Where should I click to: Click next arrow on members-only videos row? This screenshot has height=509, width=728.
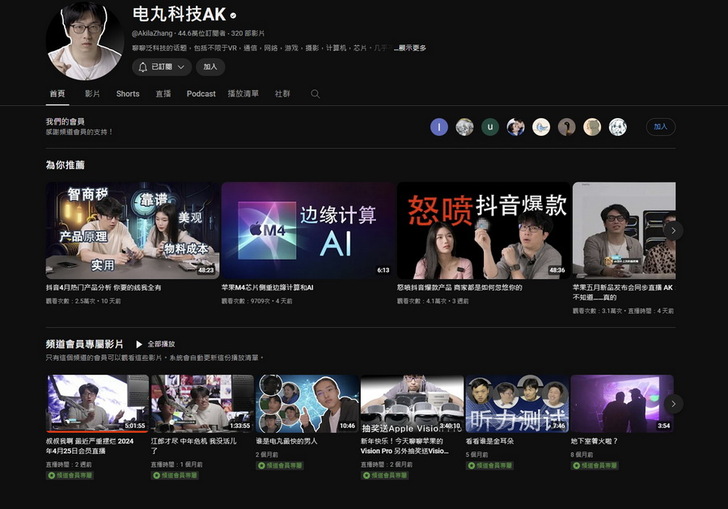[673, 404]
